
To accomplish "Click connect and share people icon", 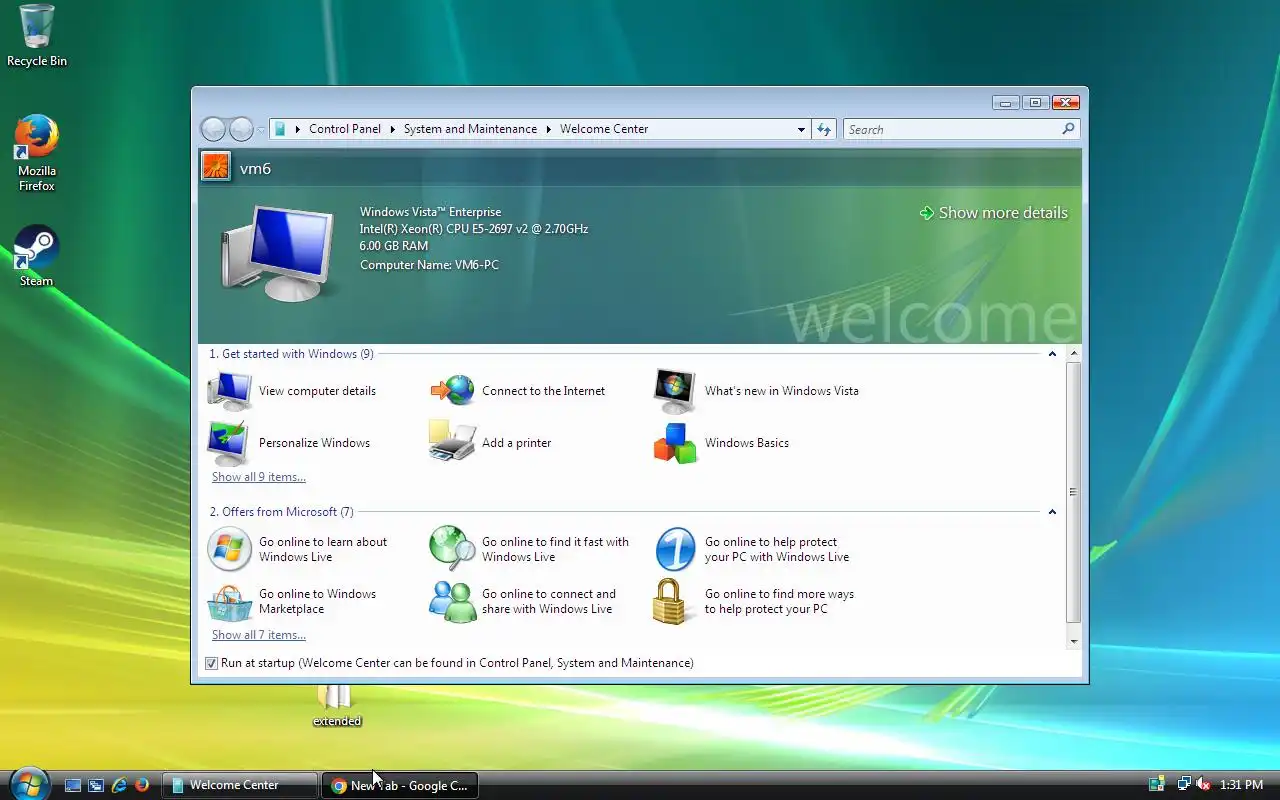I will [453, 601].
